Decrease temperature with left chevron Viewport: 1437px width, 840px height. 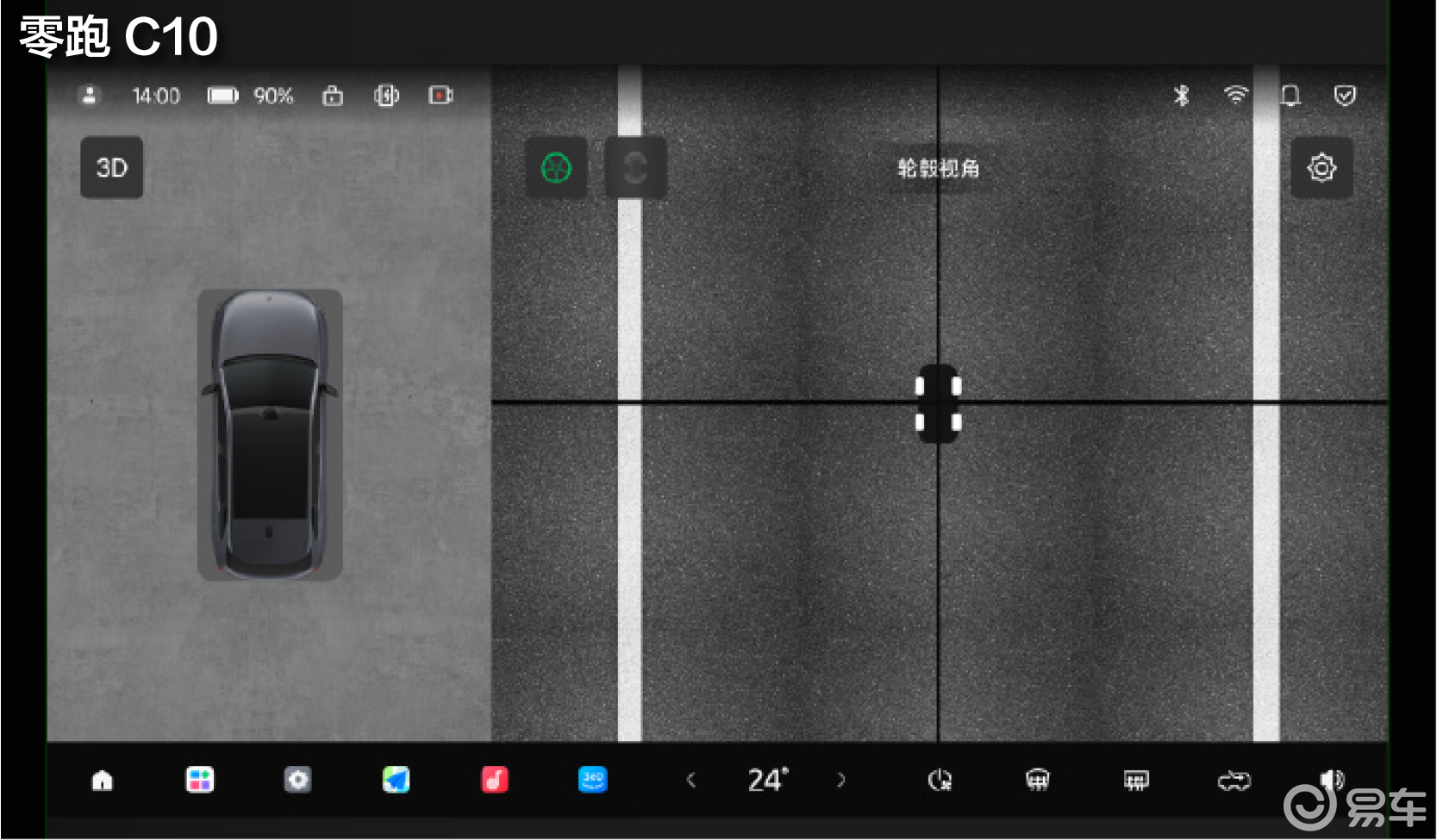click(690, 781)
